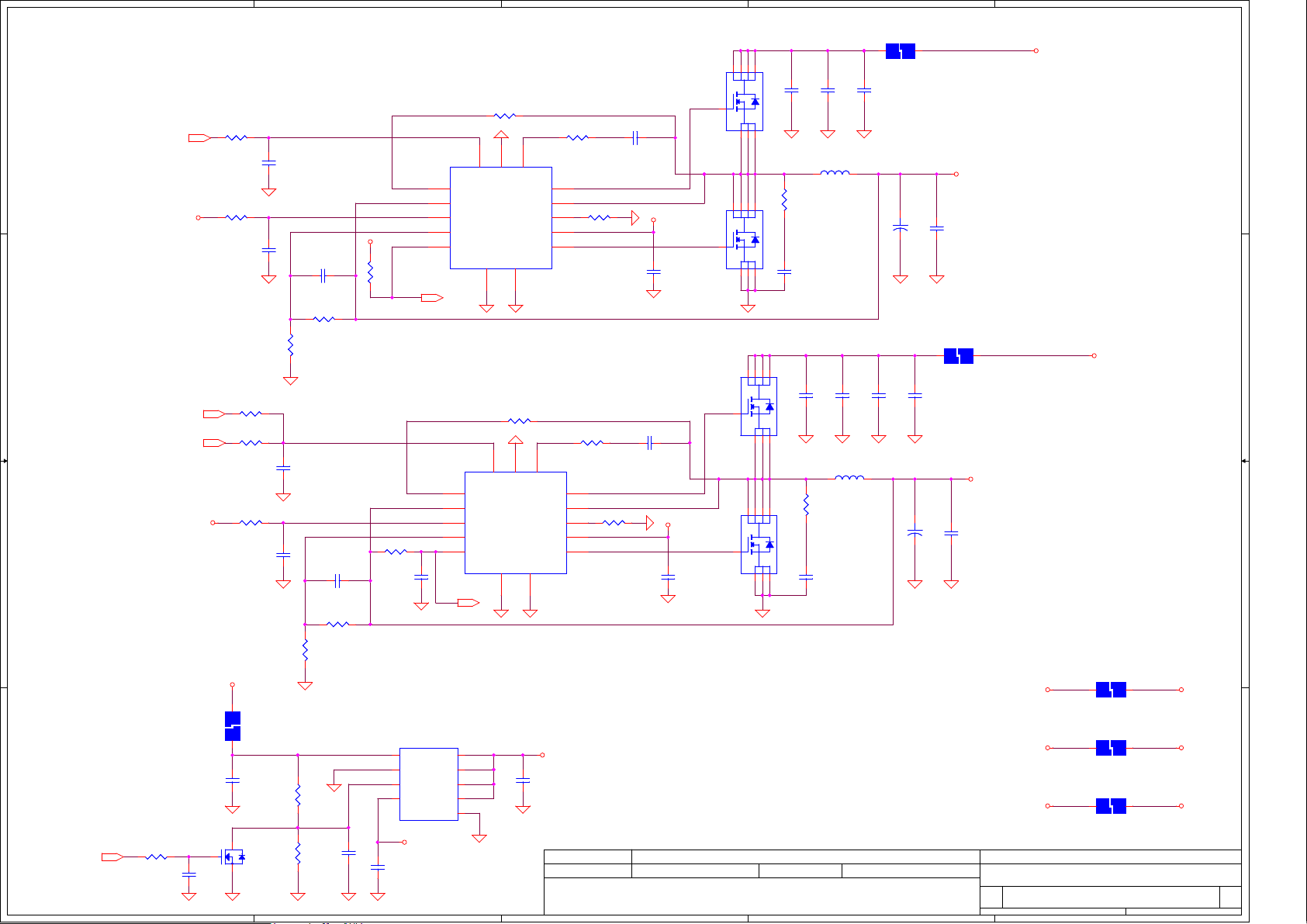Select the topmost of three standalone jumpers at lower right
This screenshot has width=1307, height=924.
click(1111, 690)
